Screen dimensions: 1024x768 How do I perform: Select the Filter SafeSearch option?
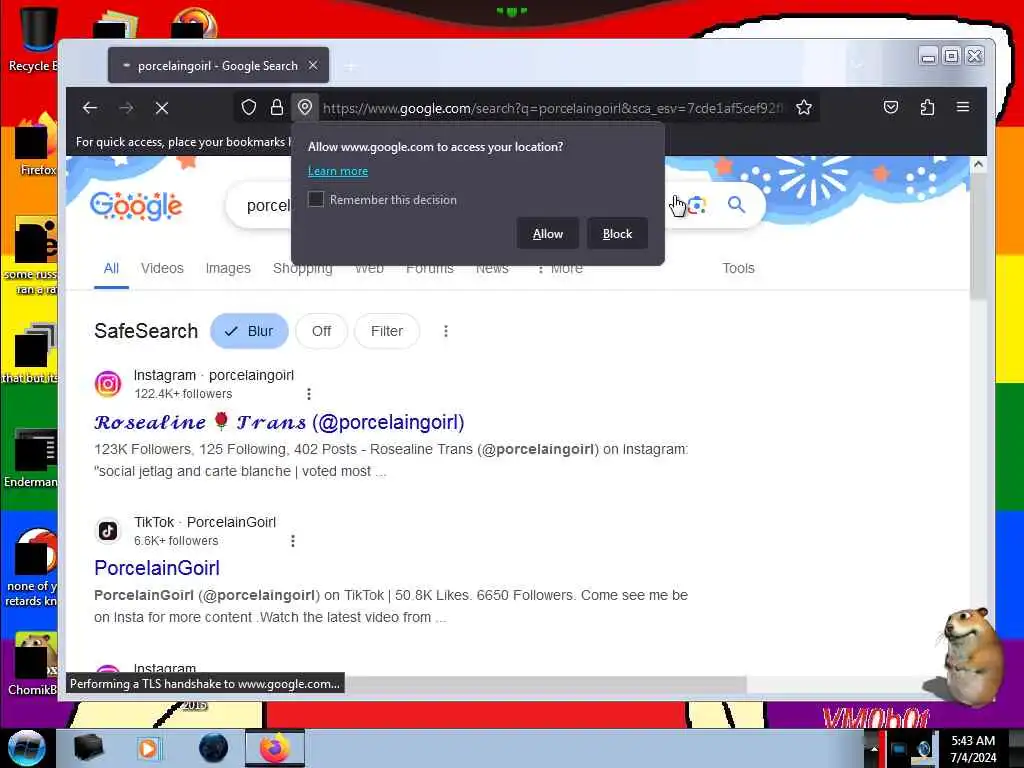387,331
